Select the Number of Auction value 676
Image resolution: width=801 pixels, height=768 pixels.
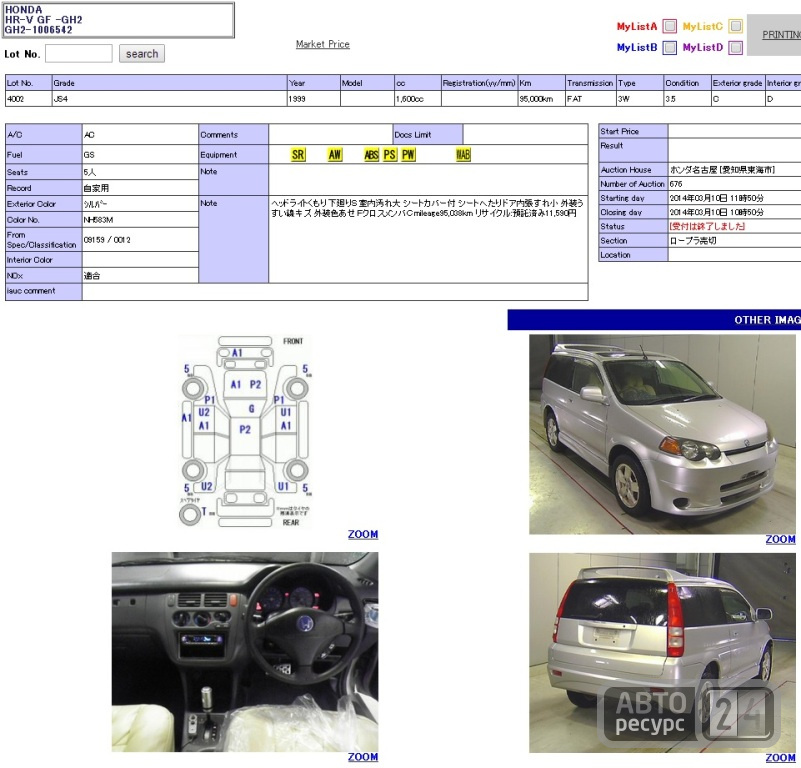[x=676, y=184]
